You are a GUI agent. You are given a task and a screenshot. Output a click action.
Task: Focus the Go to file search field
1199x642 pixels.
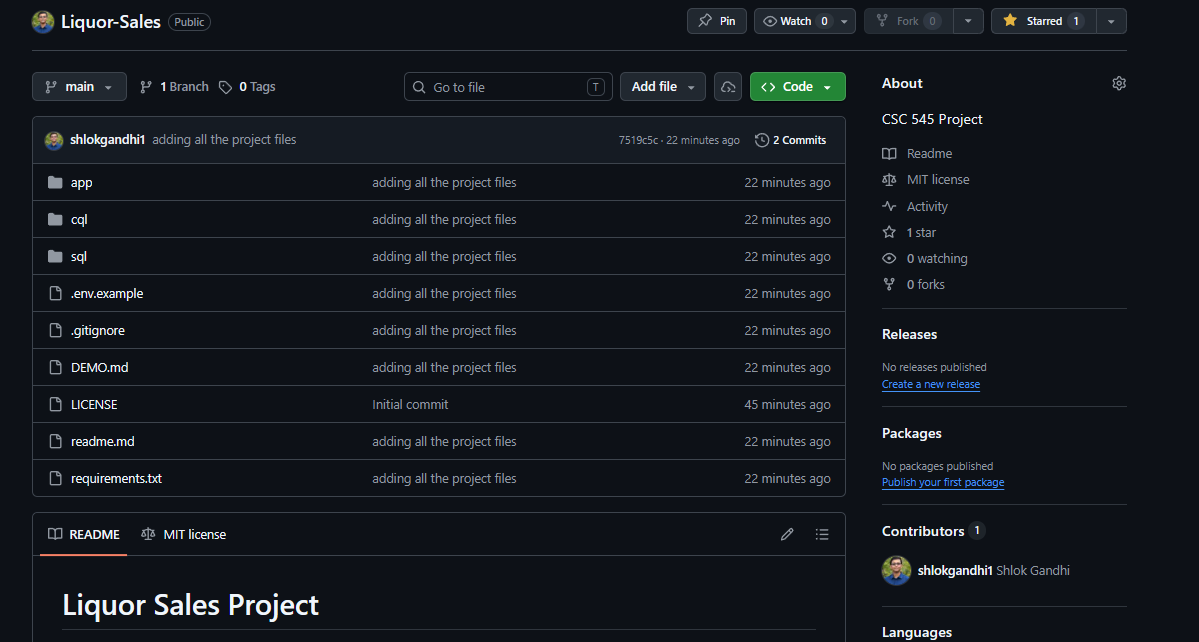pos(508,87)
